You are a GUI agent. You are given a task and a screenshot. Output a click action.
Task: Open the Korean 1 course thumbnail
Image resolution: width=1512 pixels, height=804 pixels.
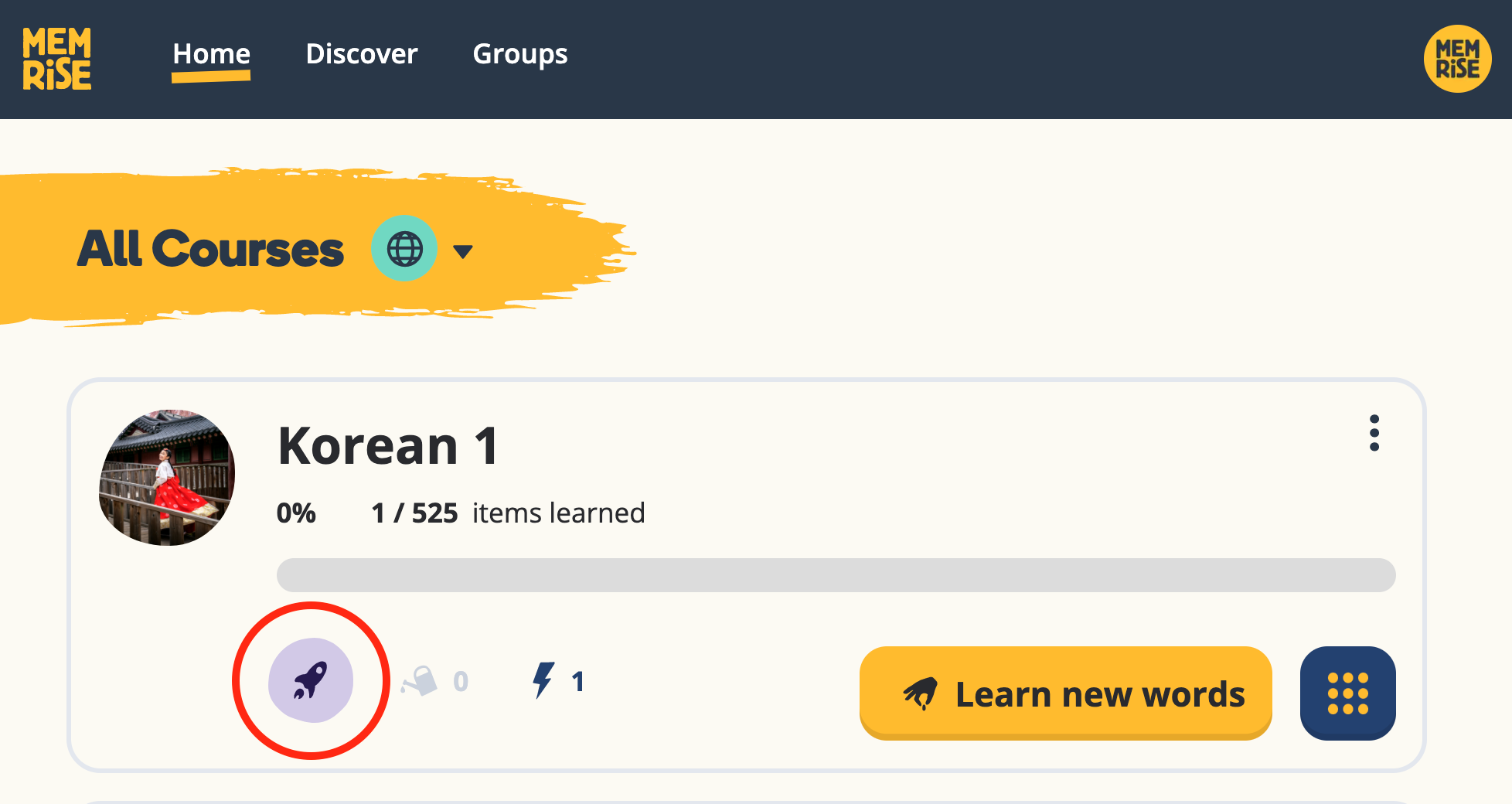coord(167,478)
